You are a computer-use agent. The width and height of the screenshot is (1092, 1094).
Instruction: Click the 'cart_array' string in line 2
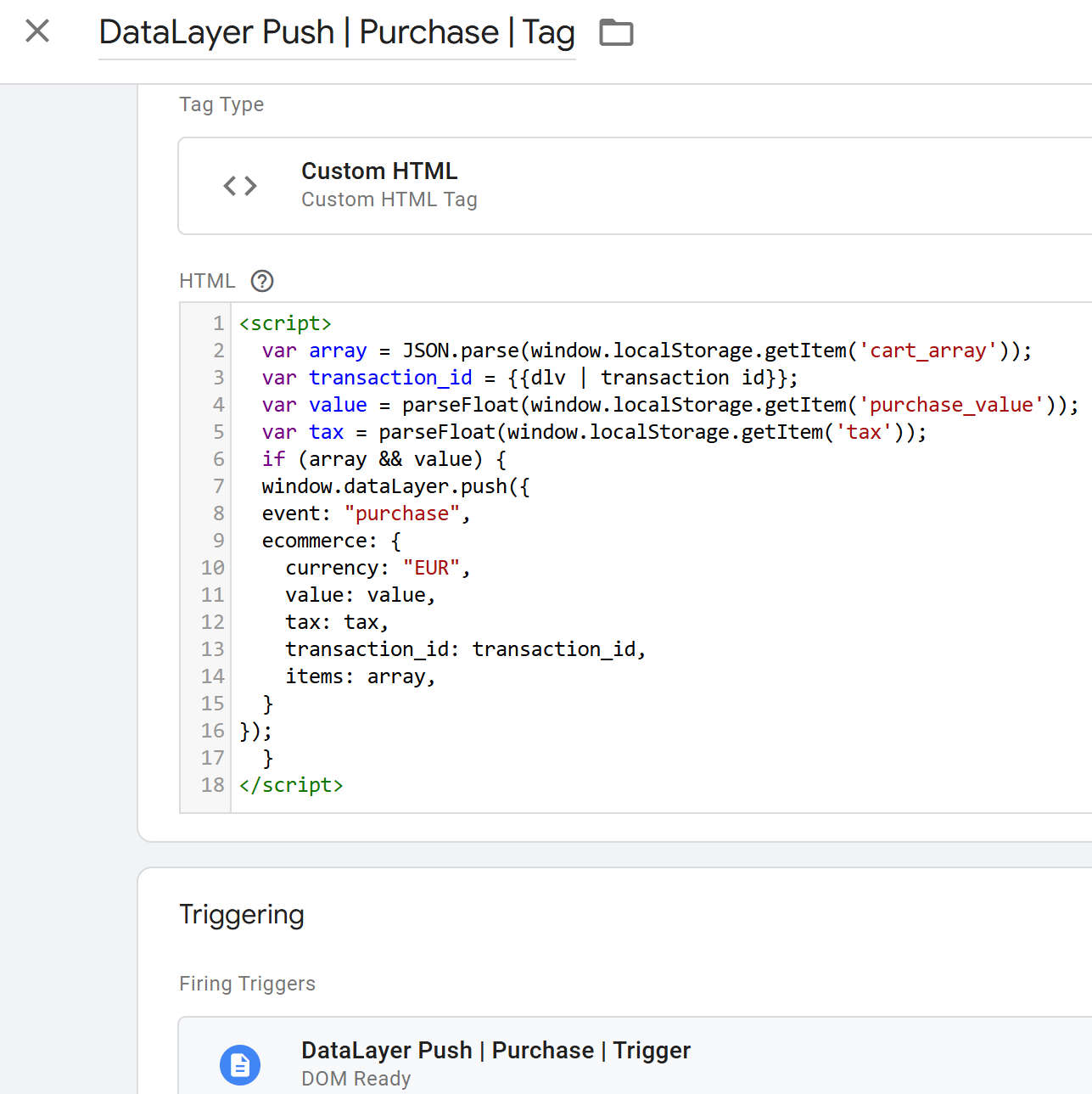pyautogui.click(x=927, y=351)
